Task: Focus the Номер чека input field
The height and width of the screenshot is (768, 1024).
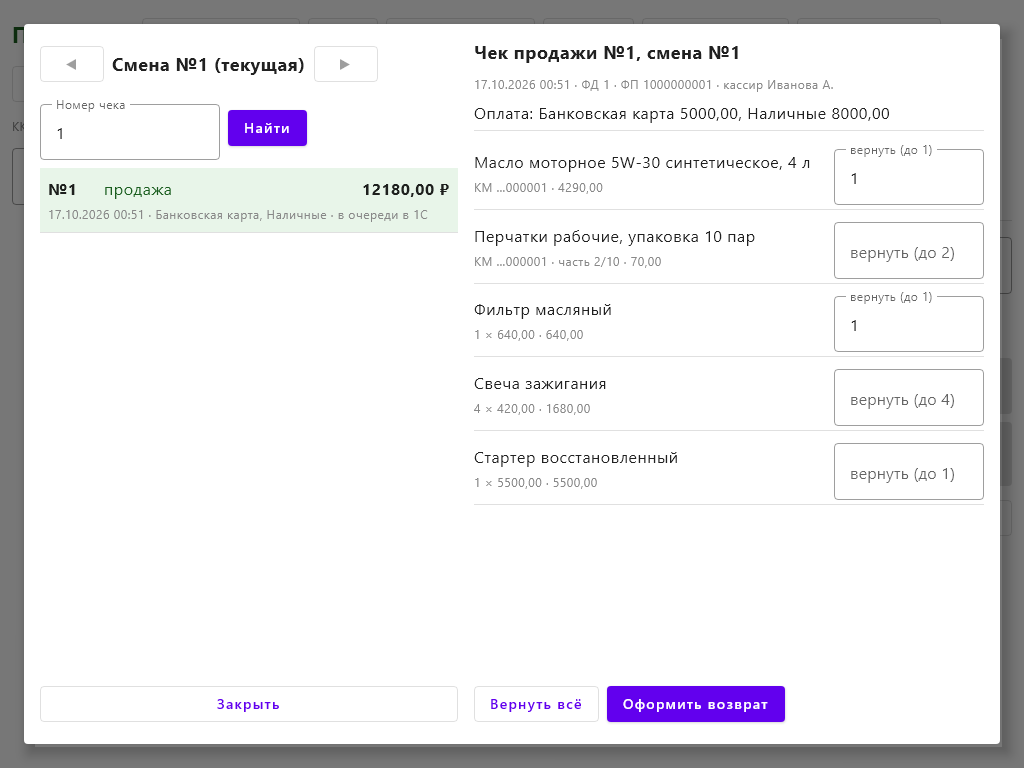Action: coord(130,133)
